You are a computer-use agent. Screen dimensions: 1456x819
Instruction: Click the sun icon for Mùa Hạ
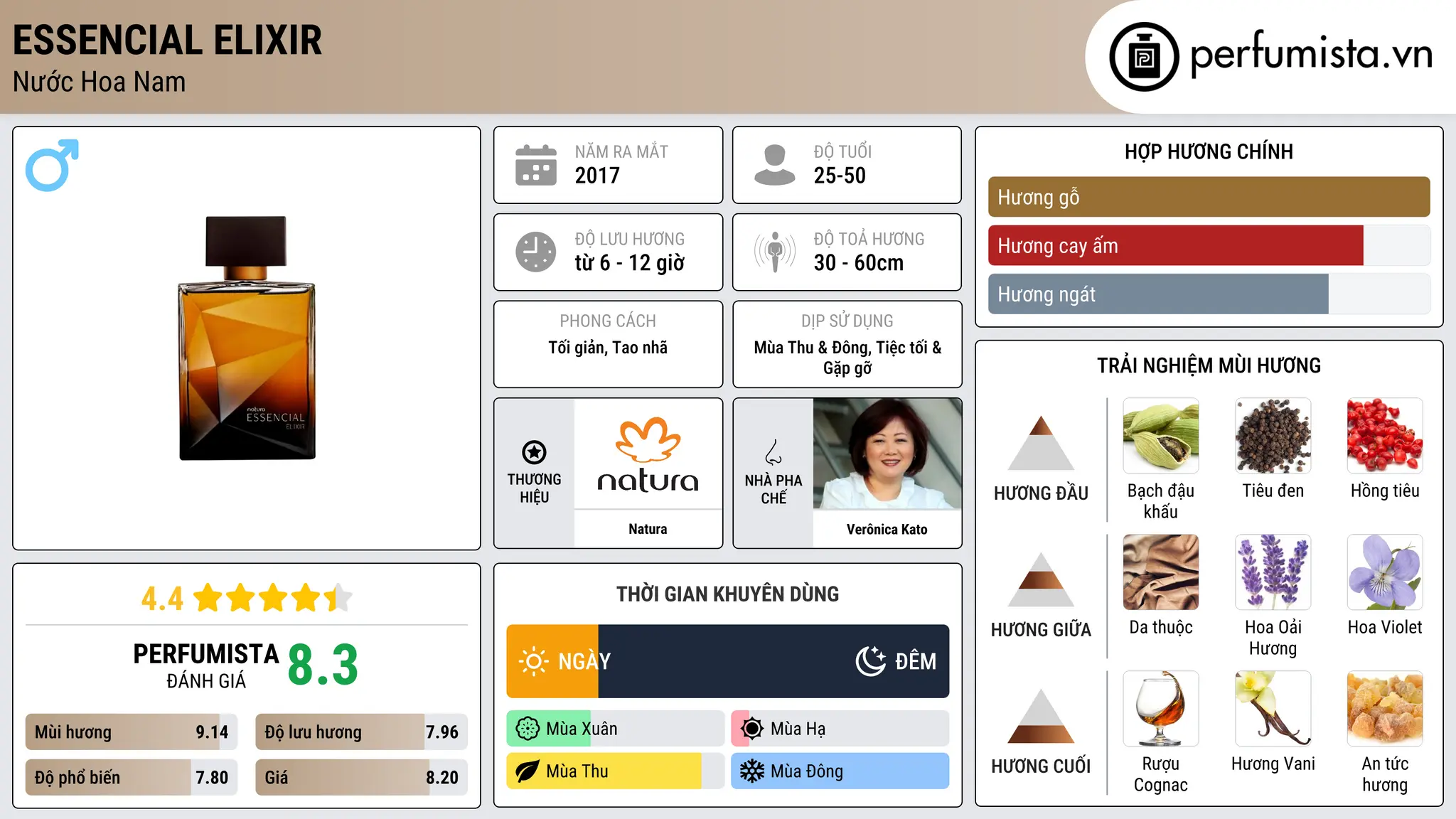752,729
